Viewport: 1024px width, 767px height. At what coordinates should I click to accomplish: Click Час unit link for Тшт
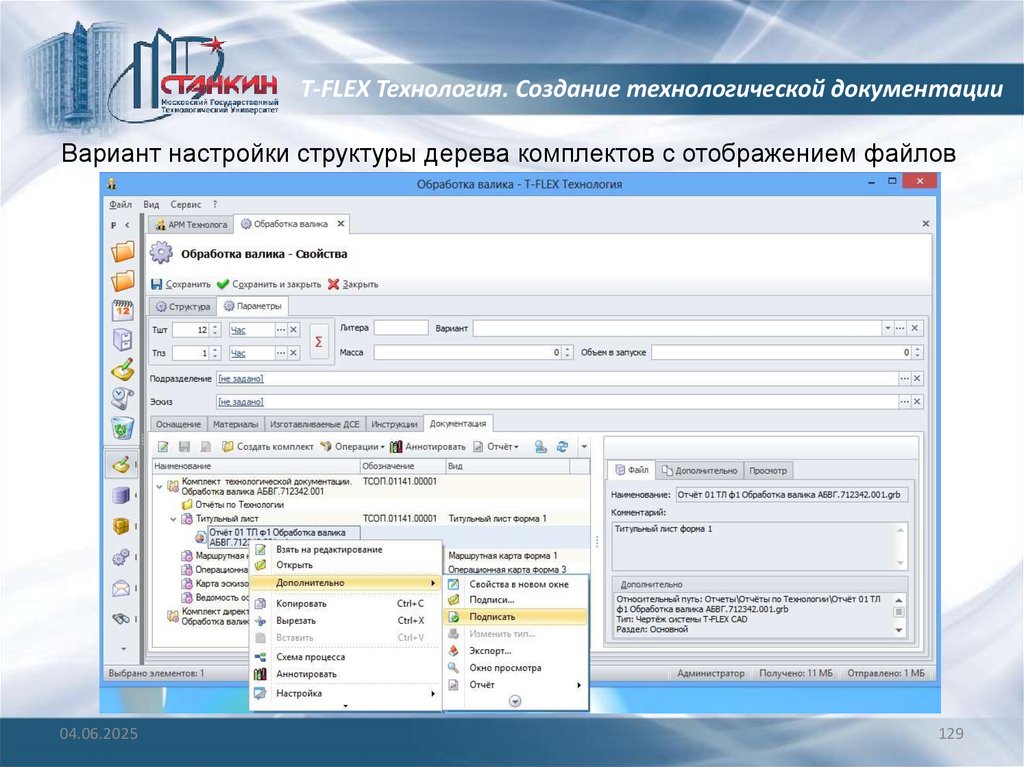point(238,330)
